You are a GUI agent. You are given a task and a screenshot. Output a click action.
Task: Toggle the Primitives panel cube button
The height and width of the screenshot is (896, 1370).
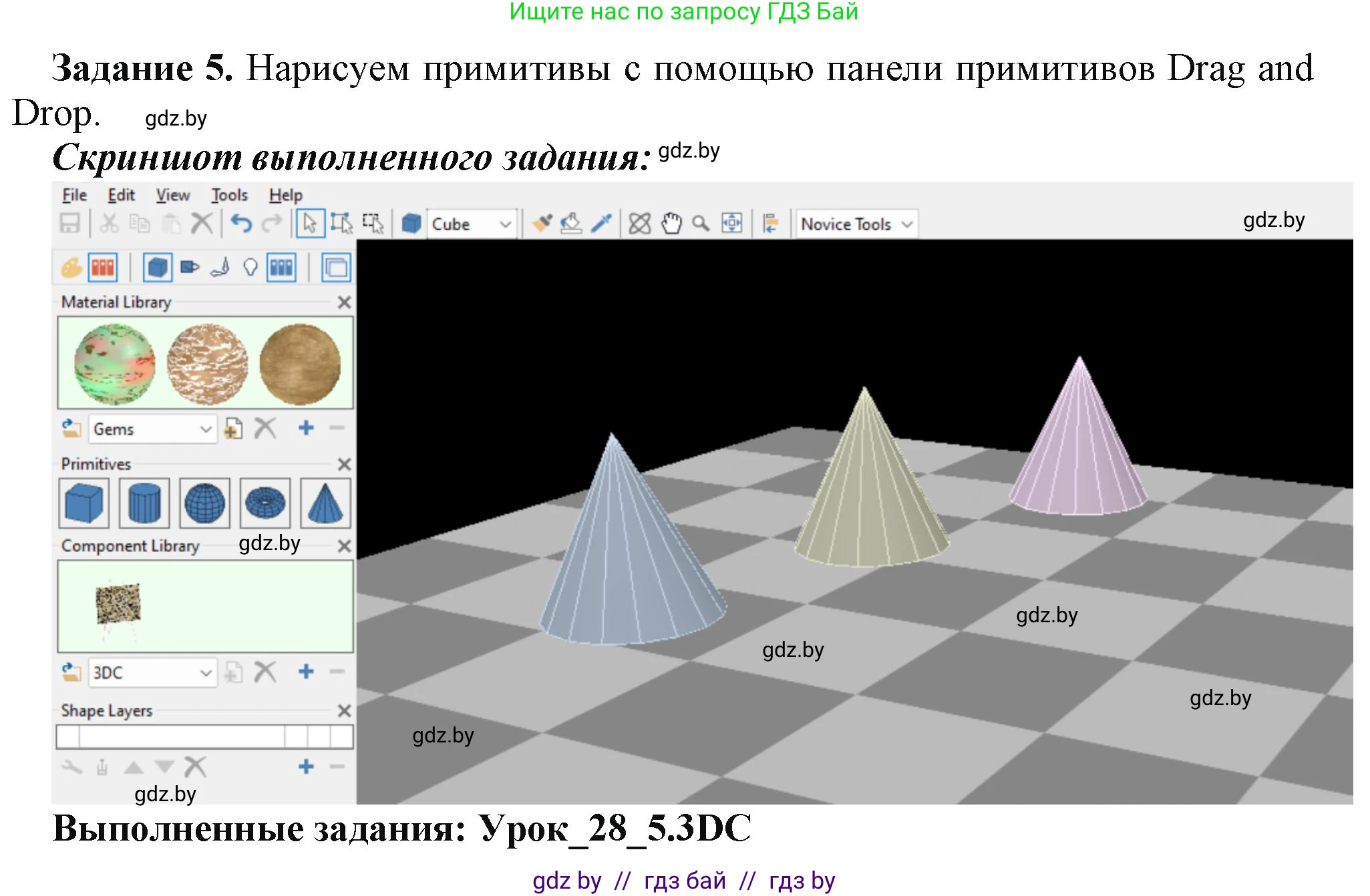tap(158, 268)
